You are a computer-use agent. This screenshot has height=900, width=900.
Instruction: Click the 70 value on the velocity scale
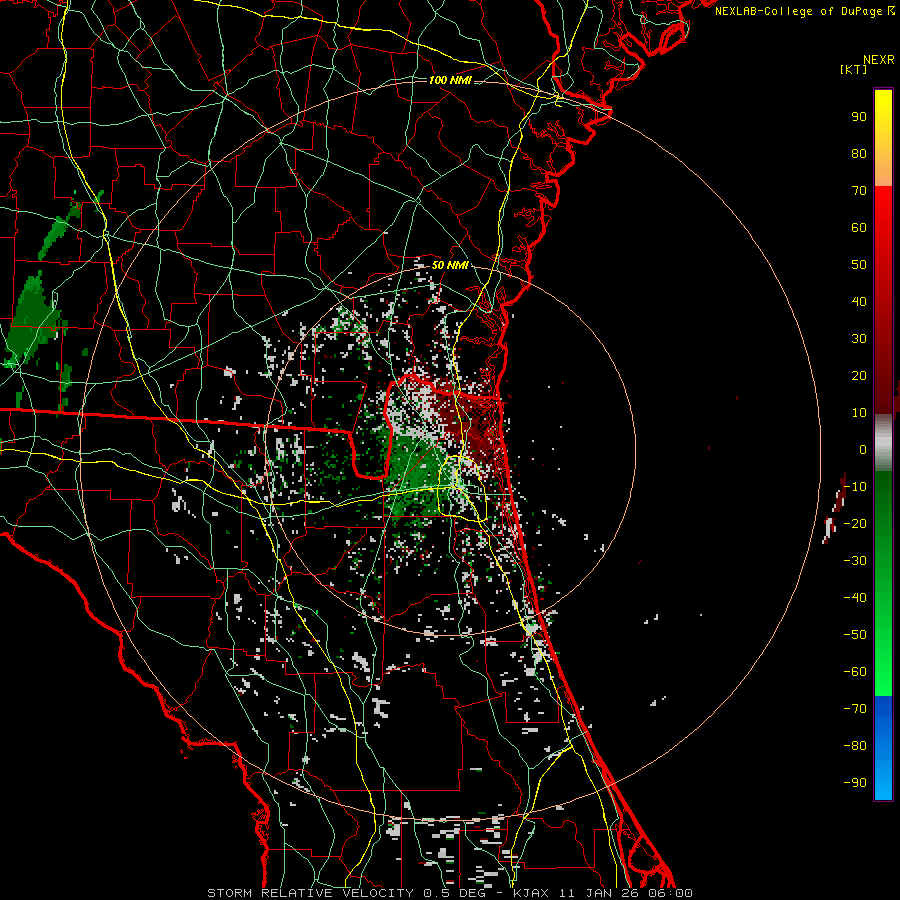coord(859,191)
